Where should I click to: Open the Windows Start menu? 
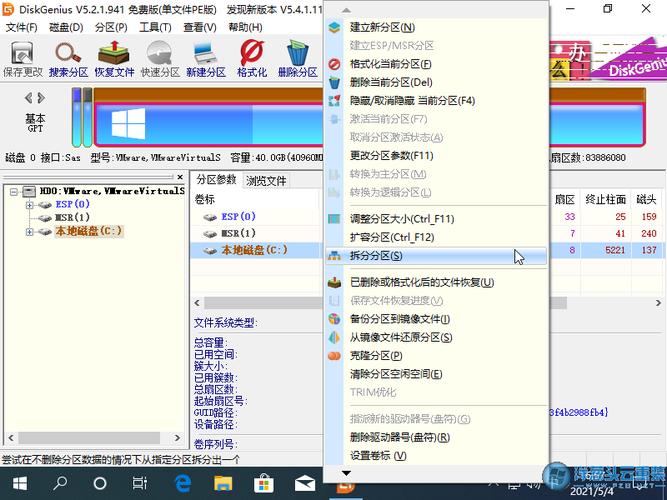[20, 483]
